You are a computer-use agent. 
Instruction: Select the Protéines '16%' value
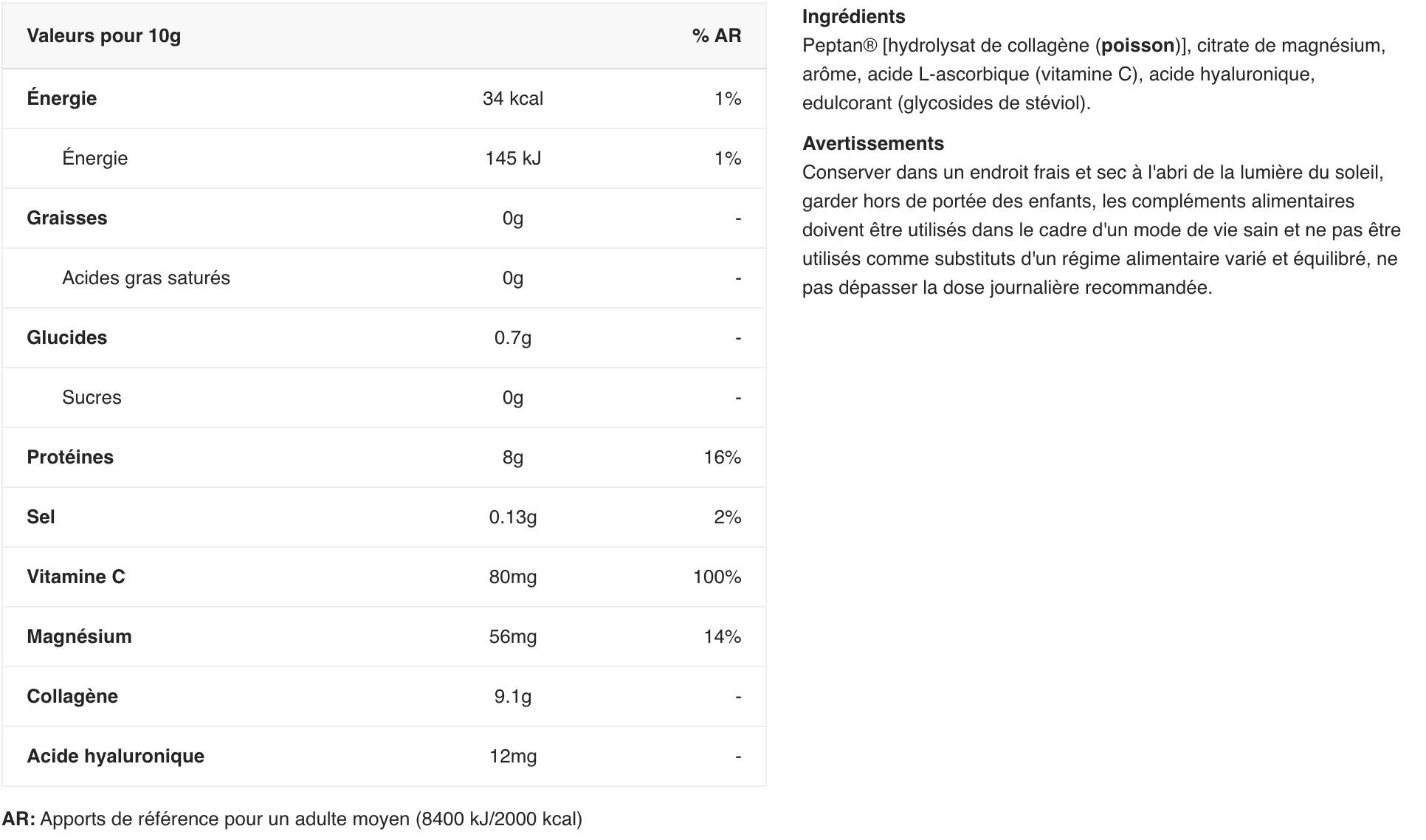722,457
